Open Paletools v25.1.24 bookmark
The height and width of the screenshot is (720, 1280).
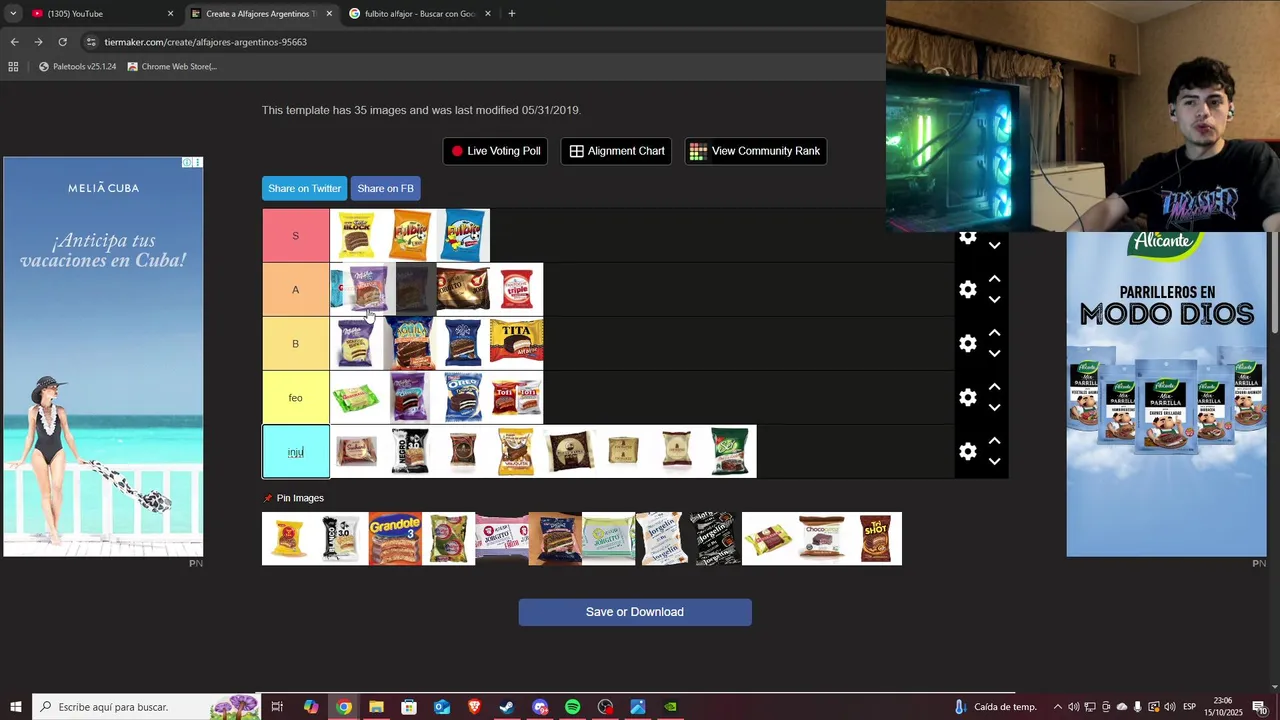pos(77,67)
